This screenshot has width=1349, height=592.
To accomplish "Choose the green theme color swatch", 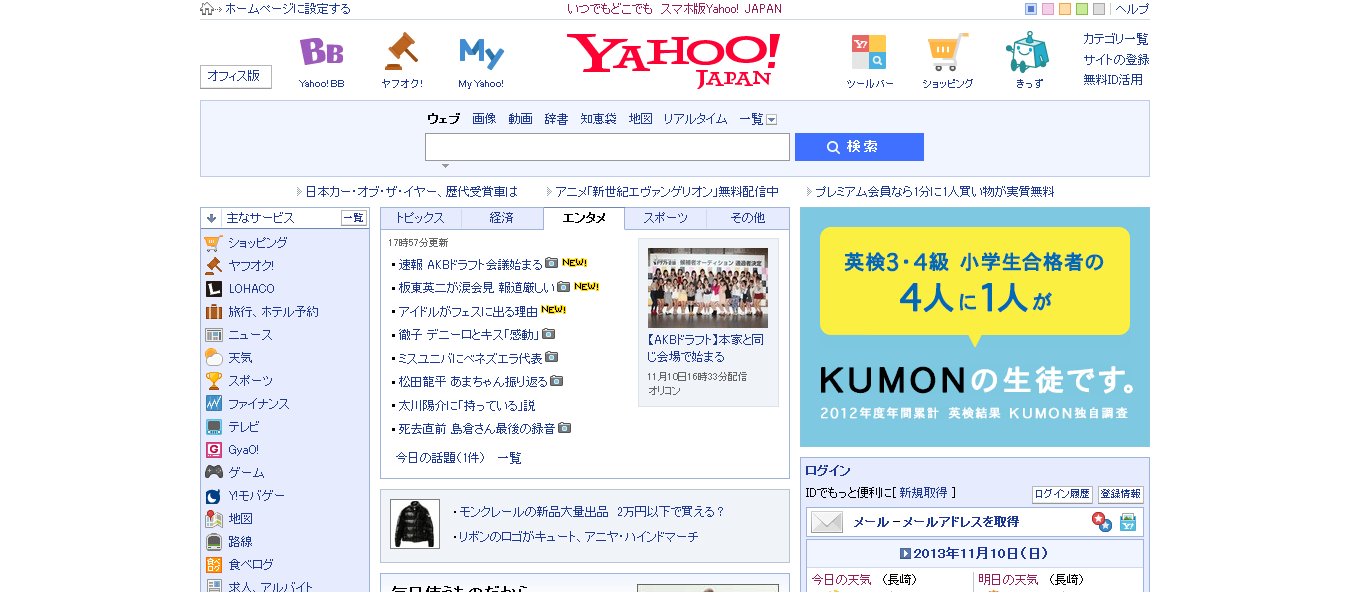I will 1082,9.
